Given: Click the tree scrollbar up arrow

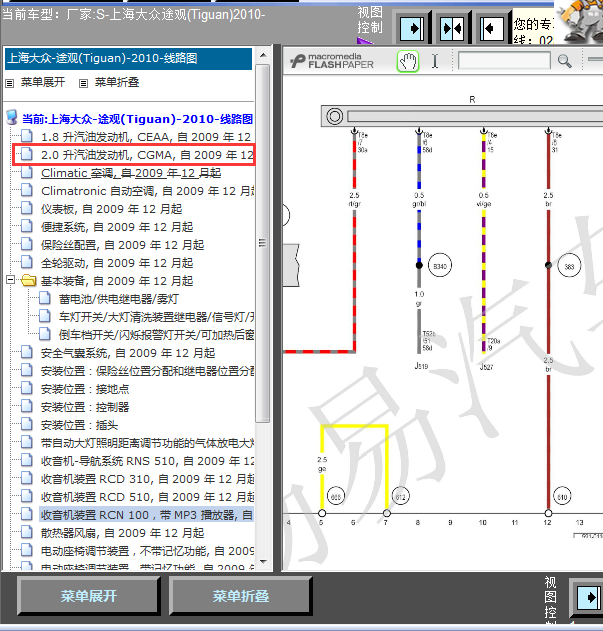Looking at the screenshot, I should tap(263, 55).
